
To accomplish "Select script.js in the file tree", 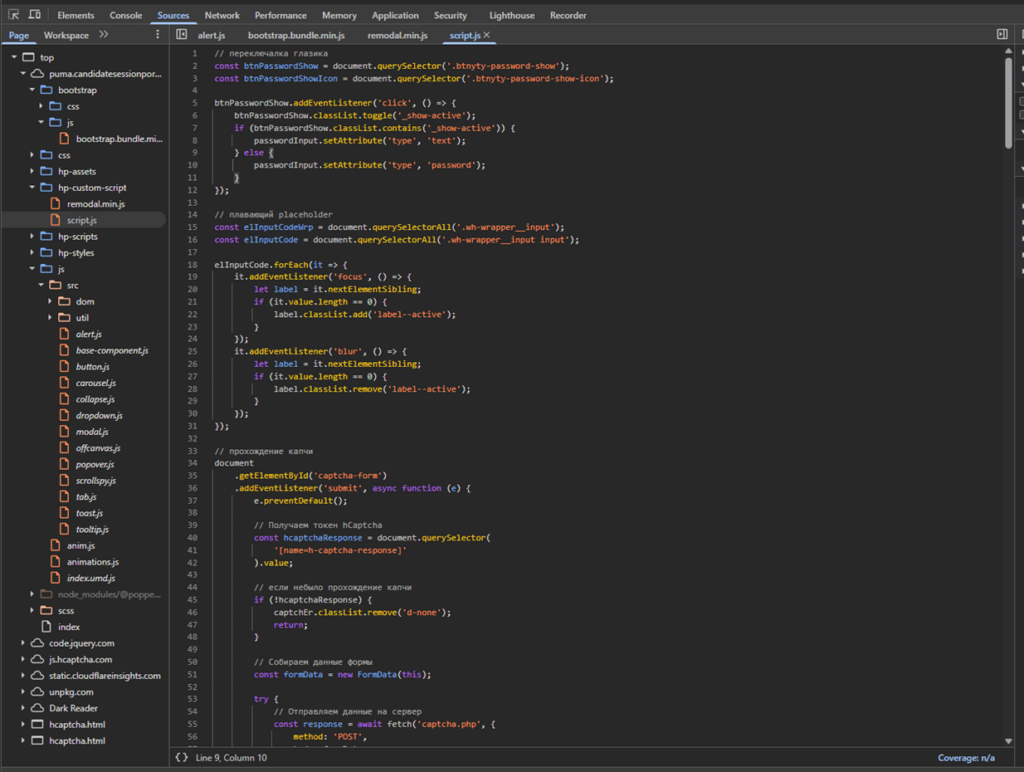I will [x=82, y=220].
